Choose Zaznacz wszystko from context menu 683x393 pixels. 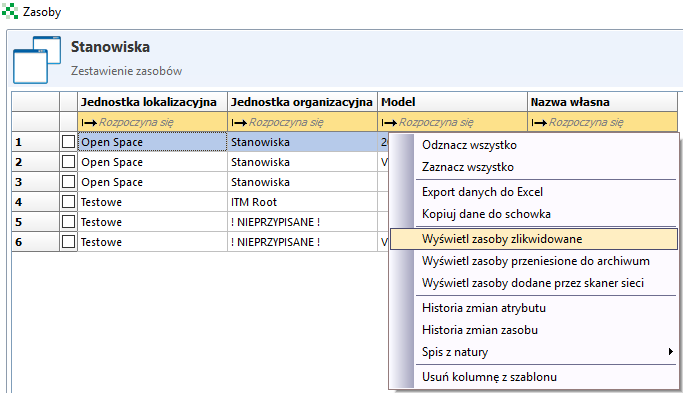tap(534, 167)
